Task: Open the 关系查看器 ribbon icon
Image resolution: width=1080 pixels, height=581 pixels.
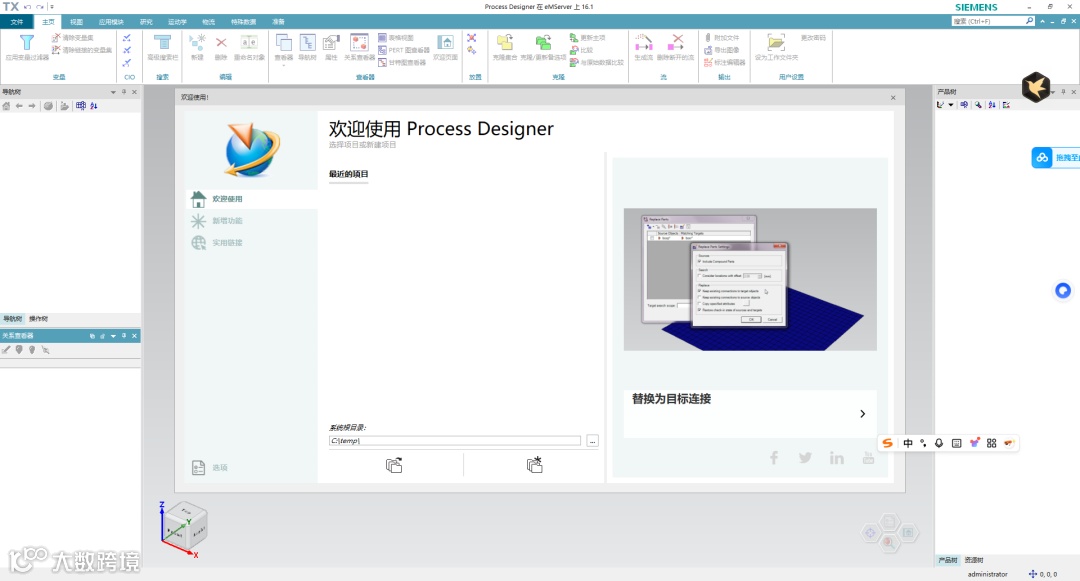Action: click(x=359, y=43)
